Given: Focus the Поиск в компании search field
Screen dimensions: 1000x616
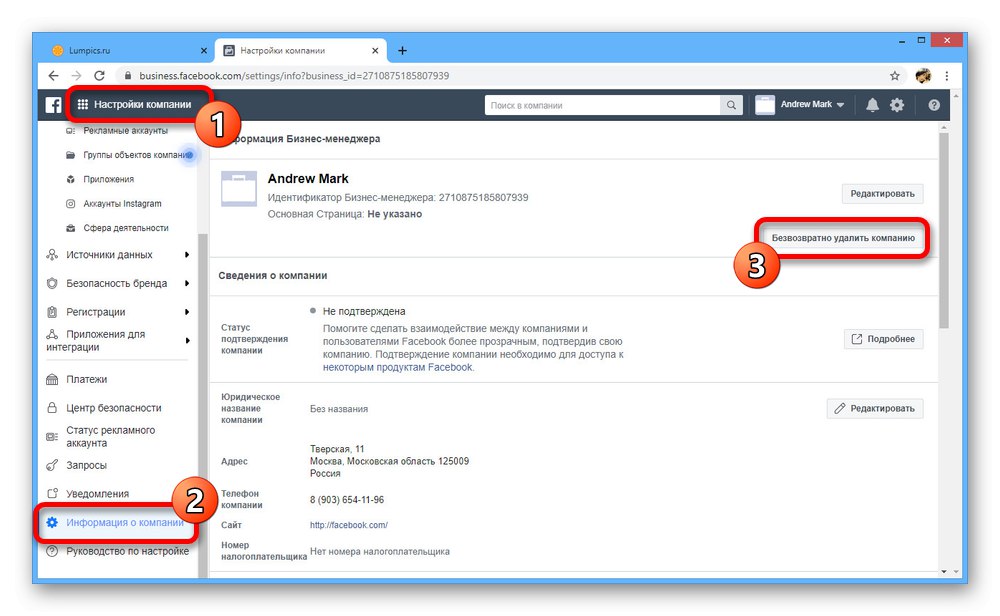Looking at the screenshot, I should [x=603, y=105].
